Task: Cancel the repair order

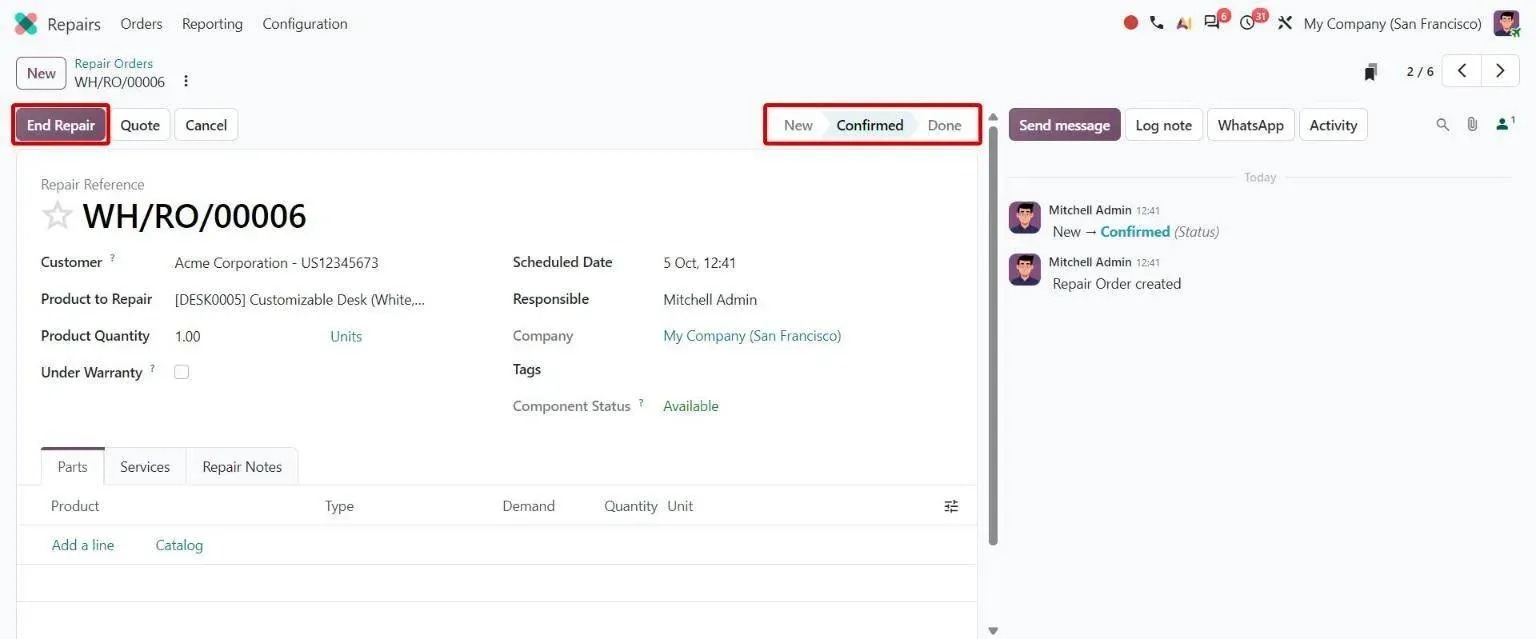Action: (x=206, y=125)
